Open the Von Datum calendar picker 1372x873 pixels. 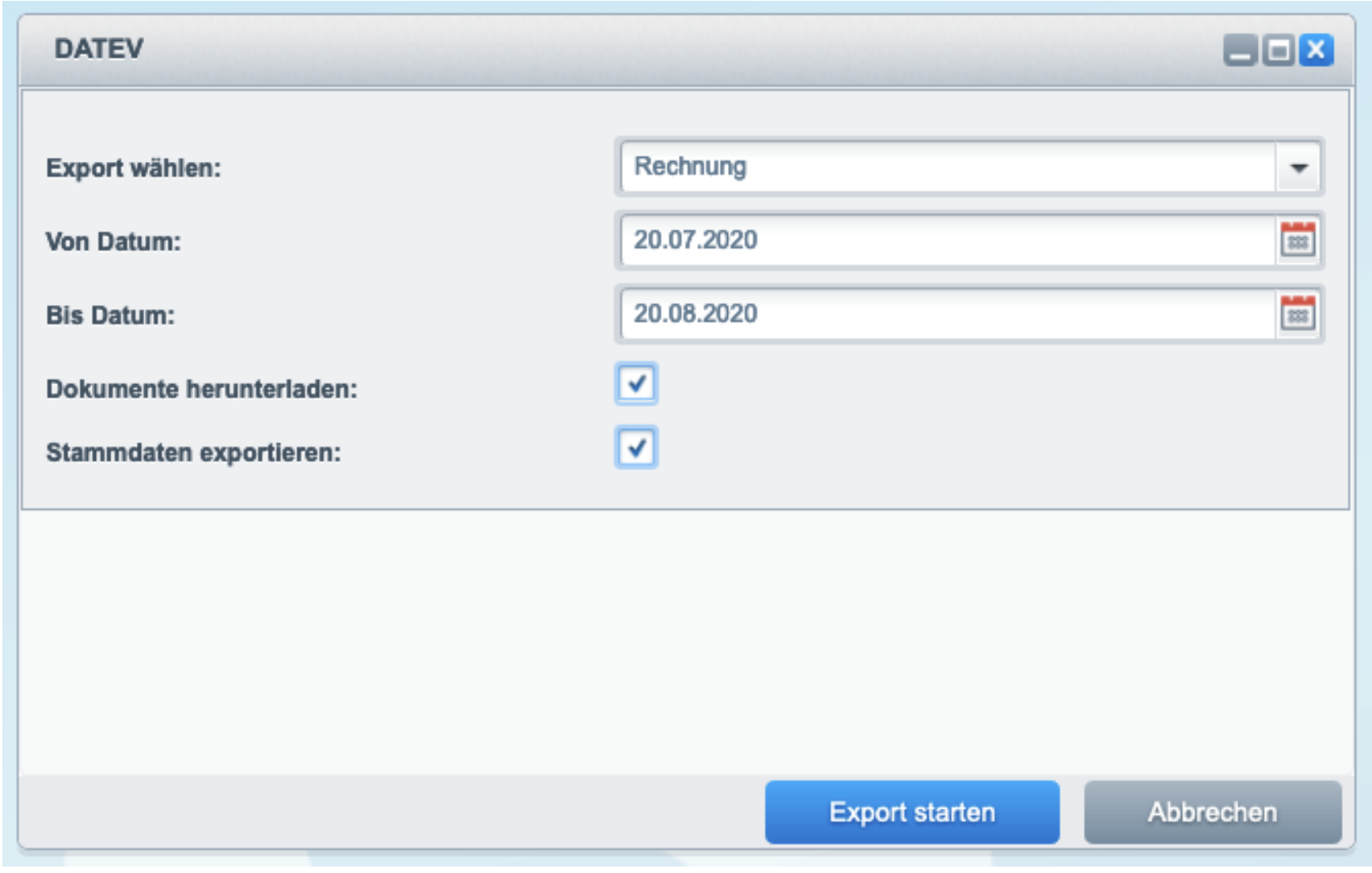click(x=1297, y=240)
